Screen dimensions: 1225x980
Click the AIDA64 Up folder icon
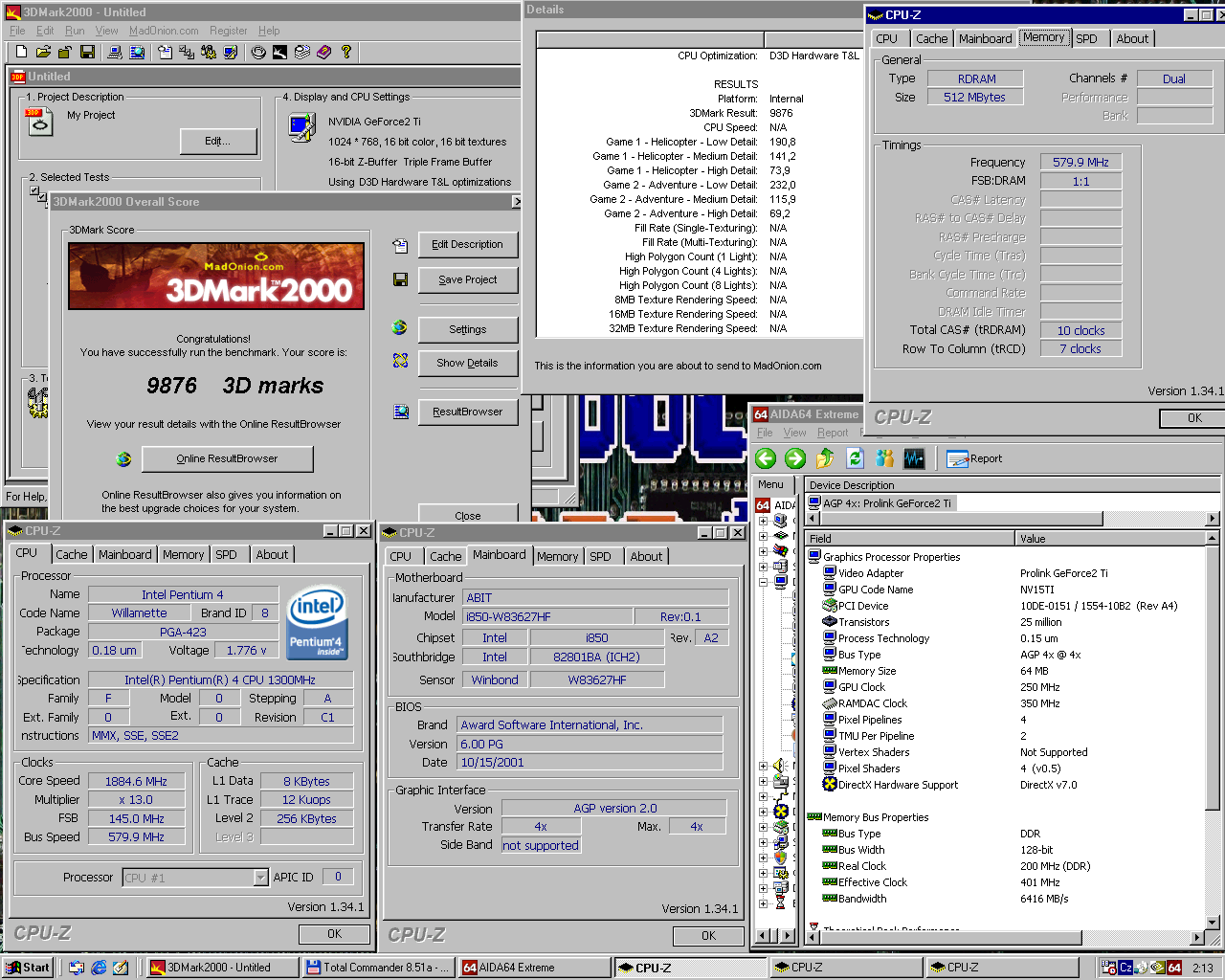825,458
